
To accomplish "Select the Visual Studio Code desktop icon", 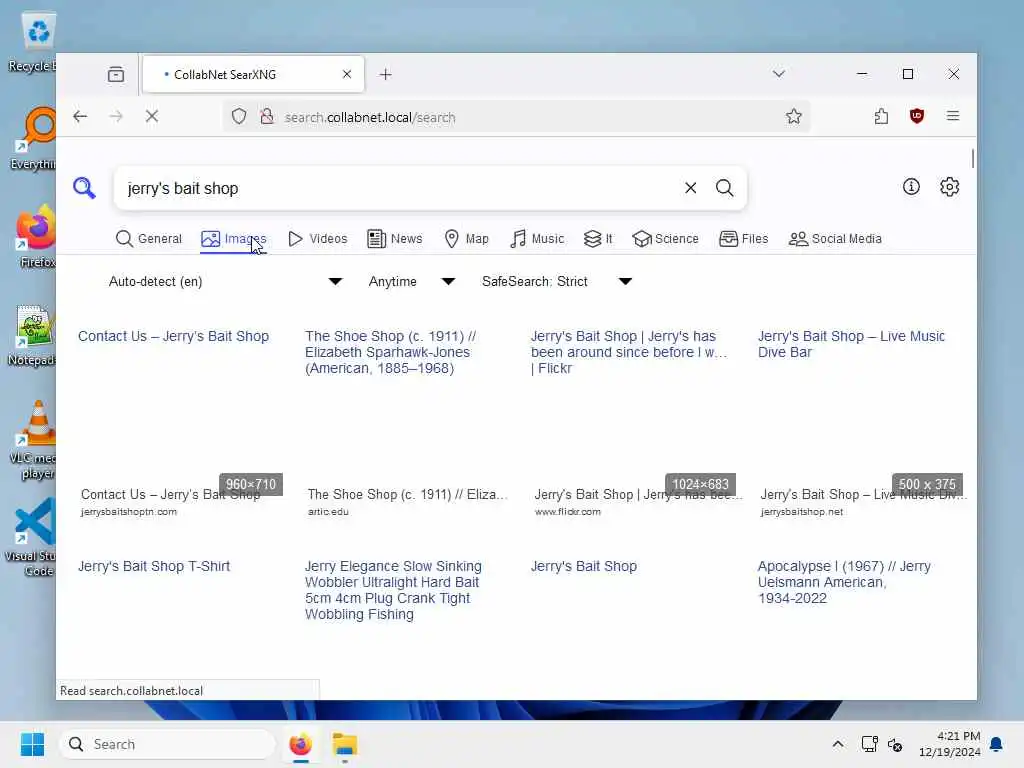I will [33, 537].
